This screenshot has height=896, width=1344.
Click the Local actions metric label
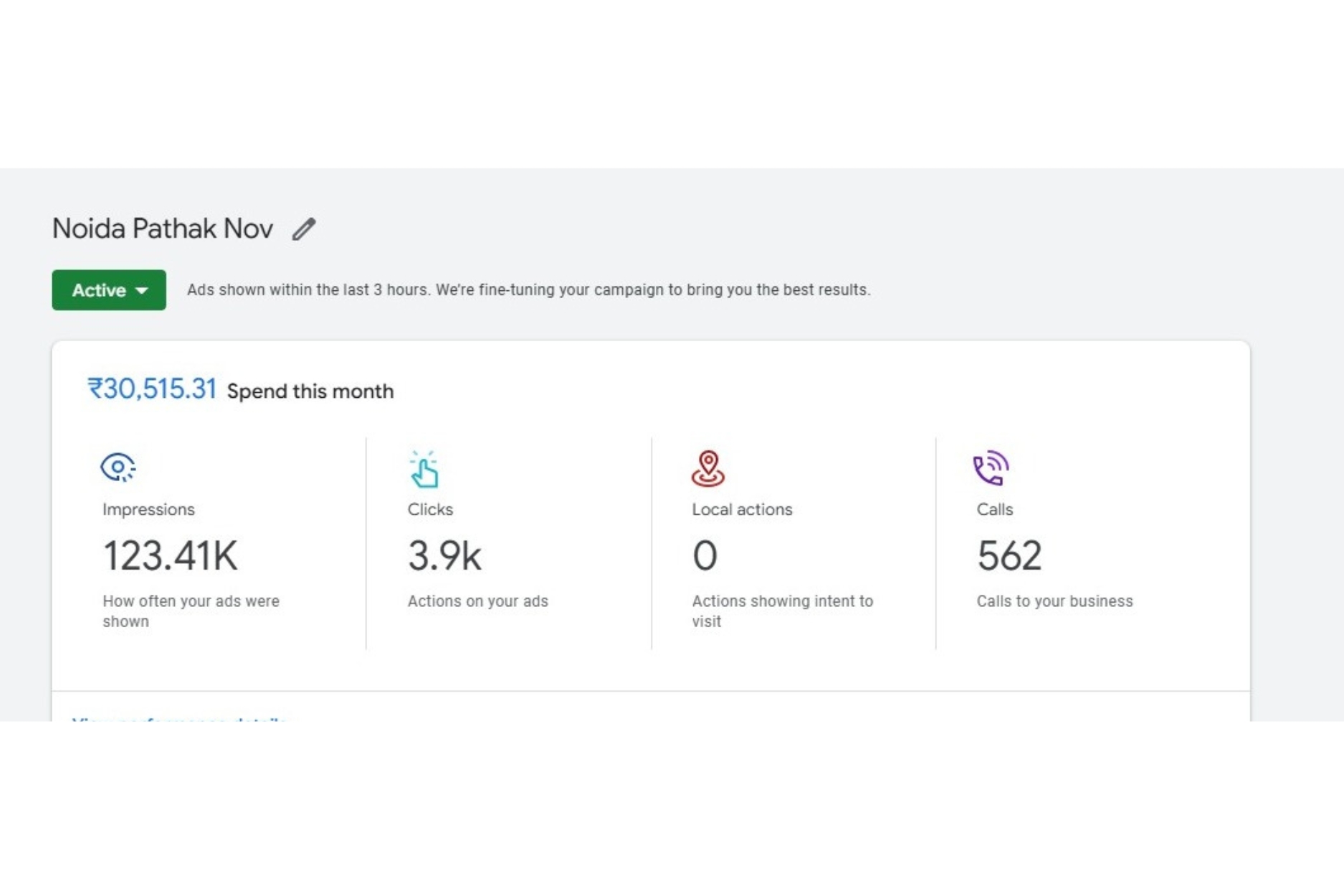[x=742, y=510]
